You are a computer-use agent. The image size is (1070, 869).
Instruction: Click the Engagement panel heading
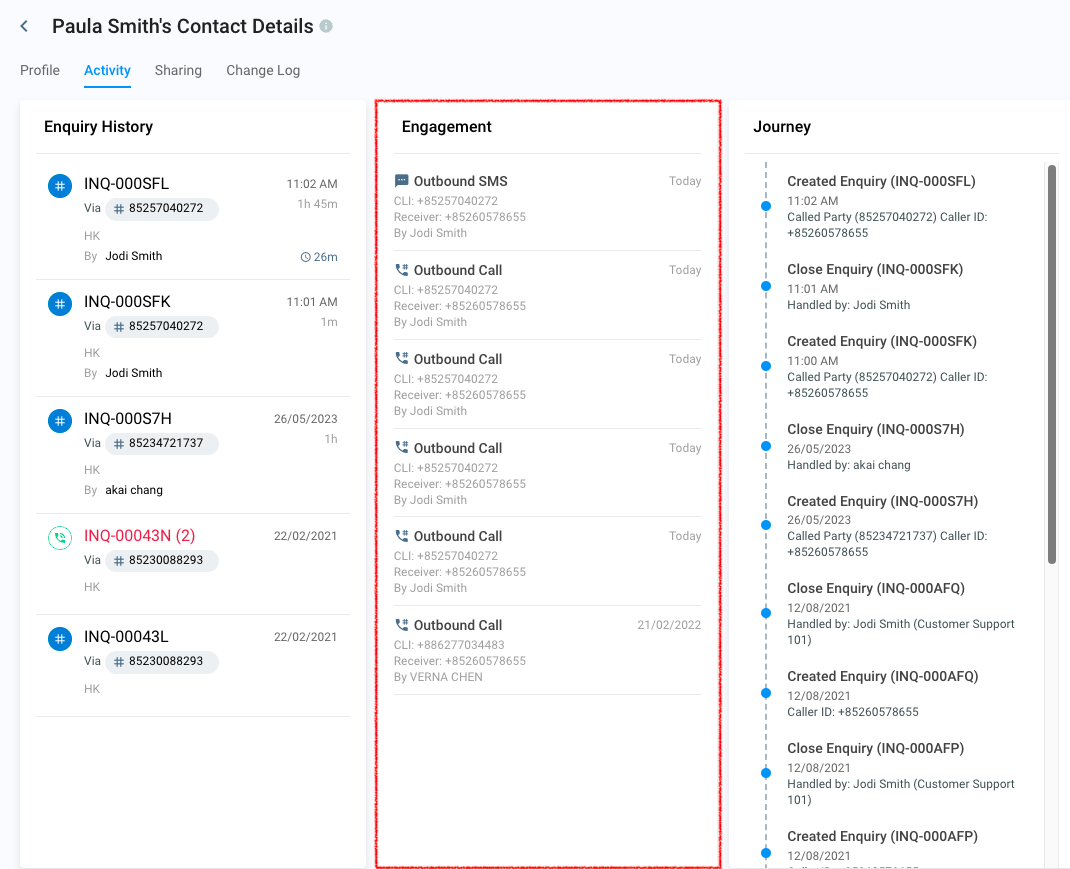(x=446, y=127)
